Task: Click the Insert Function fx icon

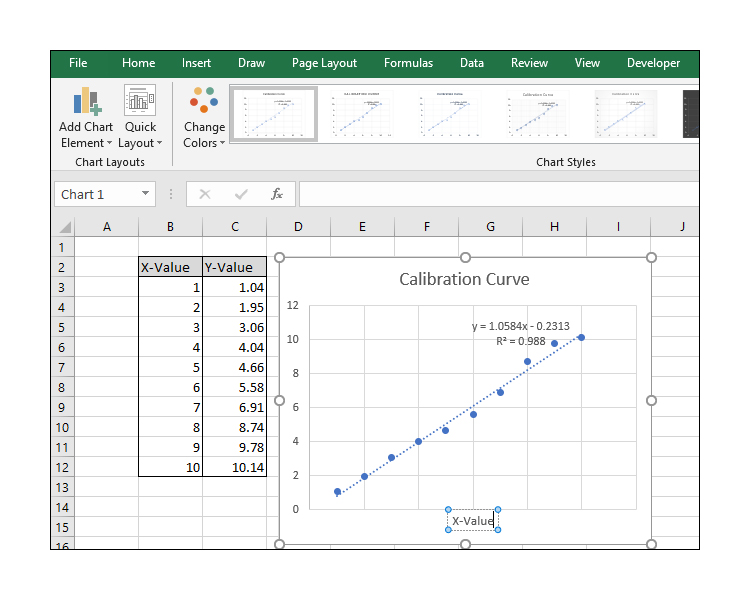Action: tap(277, 194)
